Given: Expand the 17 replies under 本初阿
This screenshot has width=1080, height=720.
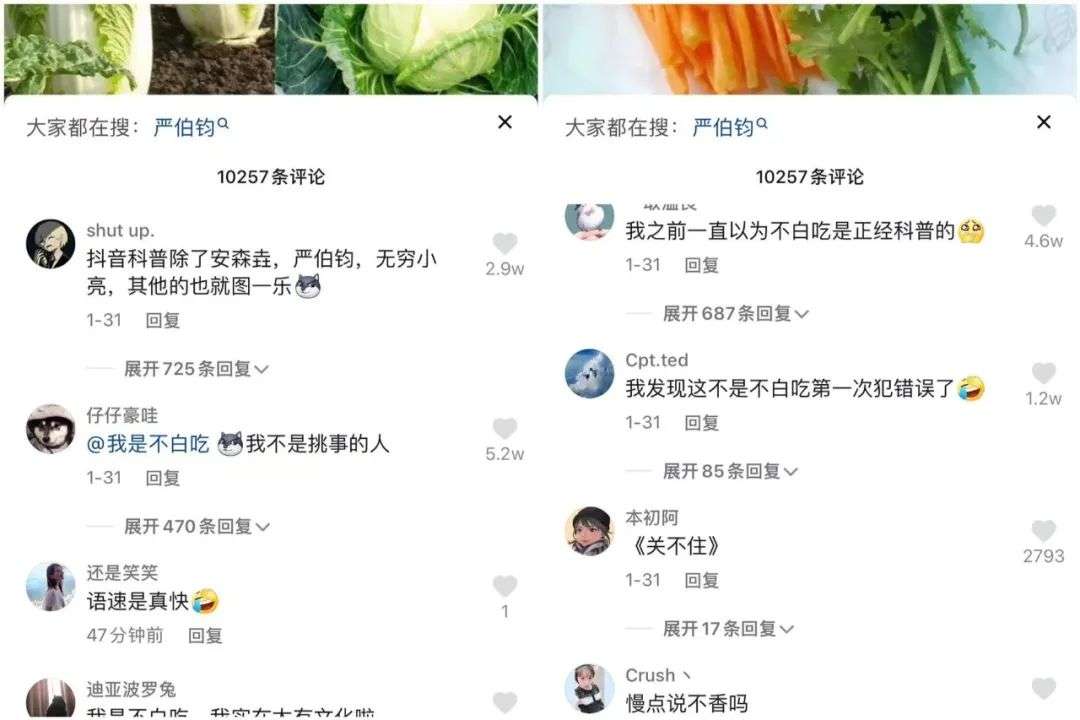Looking at the screenshot, I should [728, 628].
